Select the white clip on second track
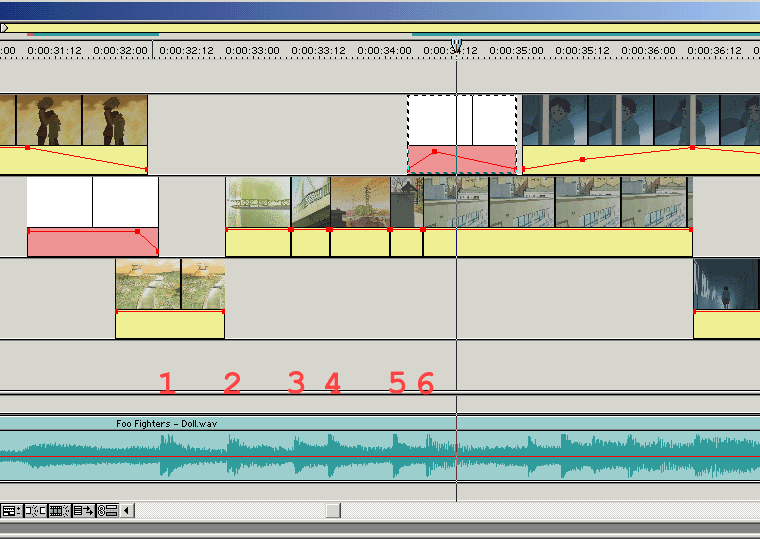 92,202
